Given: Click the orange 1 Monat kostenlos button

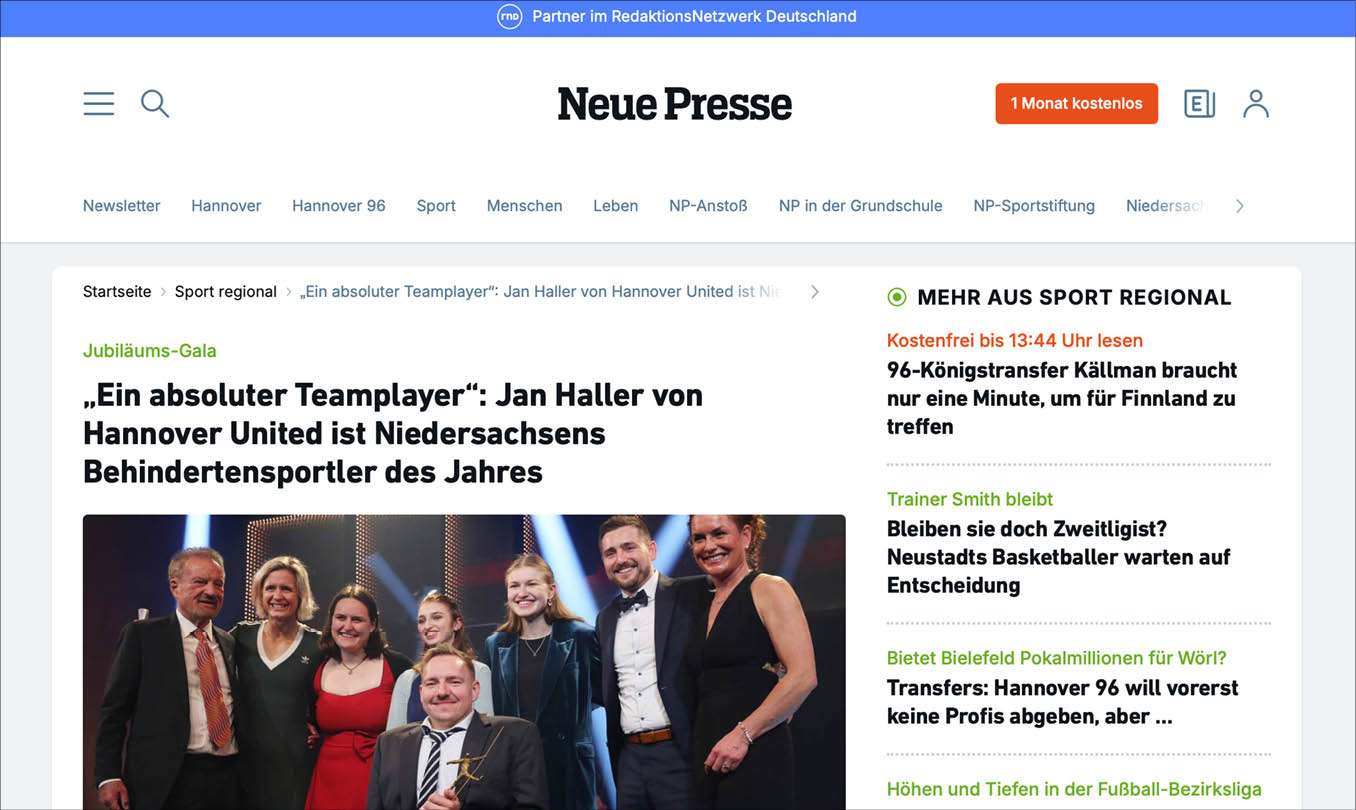Looking at the screenshot, I should click(1076, 103).
